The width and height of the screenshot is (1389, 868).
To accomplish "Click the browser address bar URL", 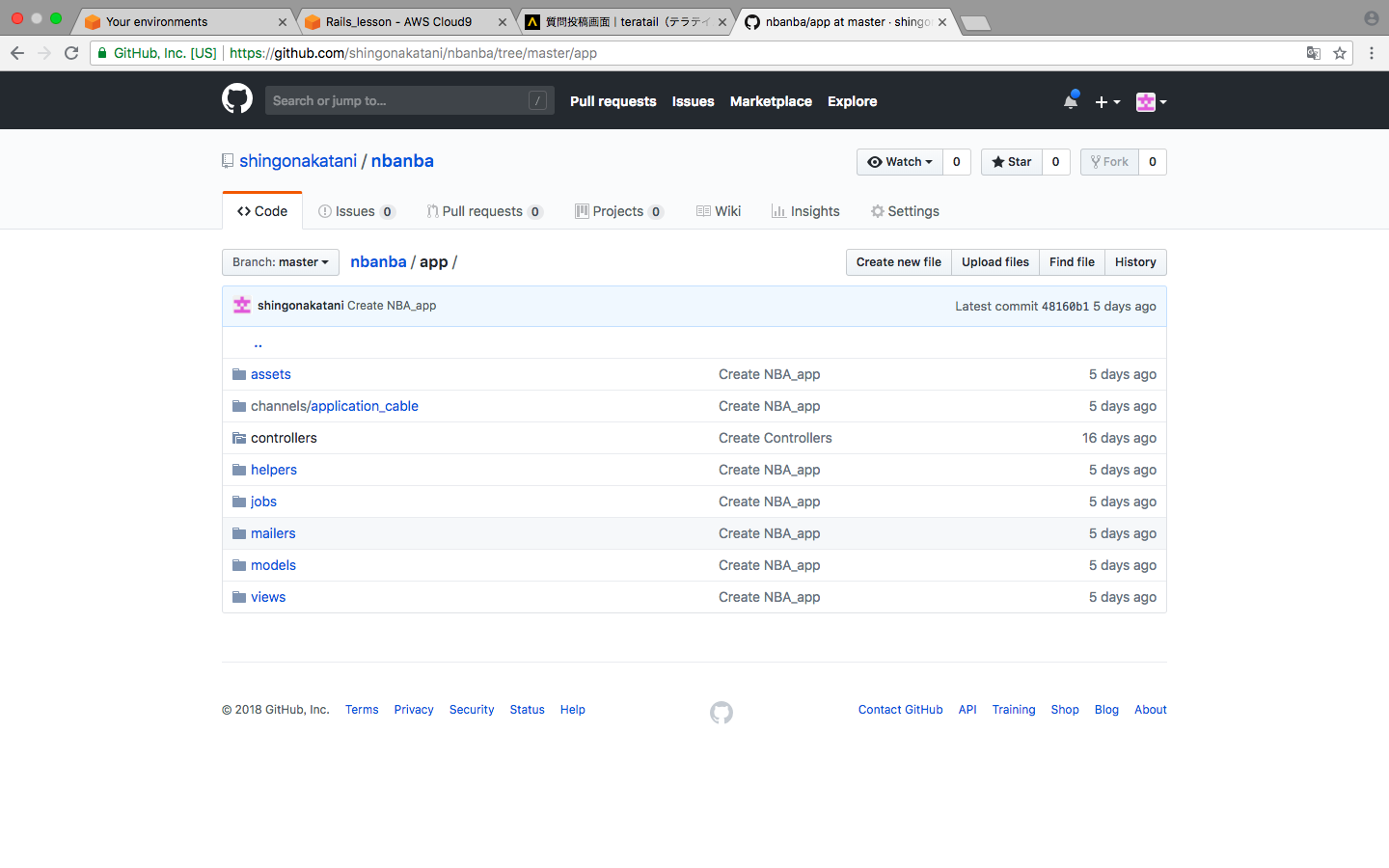I will pyautogui.click(x=413, y=53).
